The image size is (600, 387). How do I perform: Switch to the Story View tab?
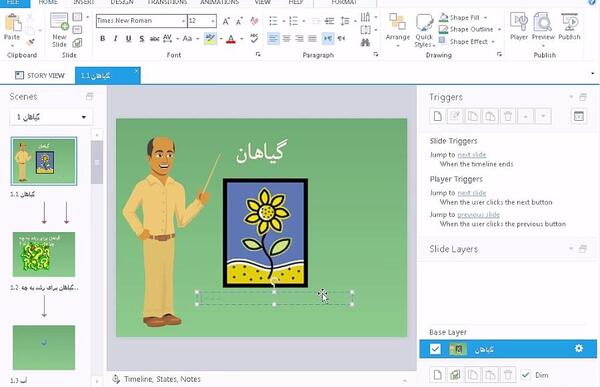tap(40, 75)
